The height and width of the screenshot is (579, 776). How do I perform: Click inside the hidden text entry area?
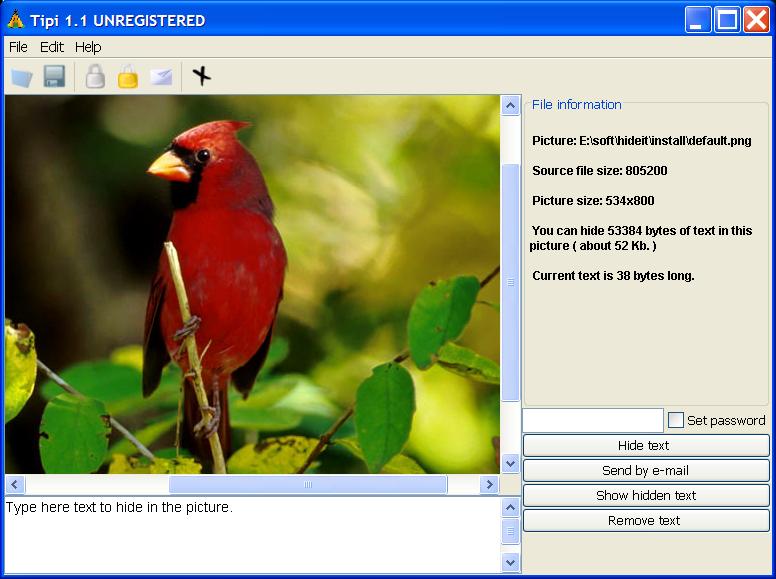point(252,534)
